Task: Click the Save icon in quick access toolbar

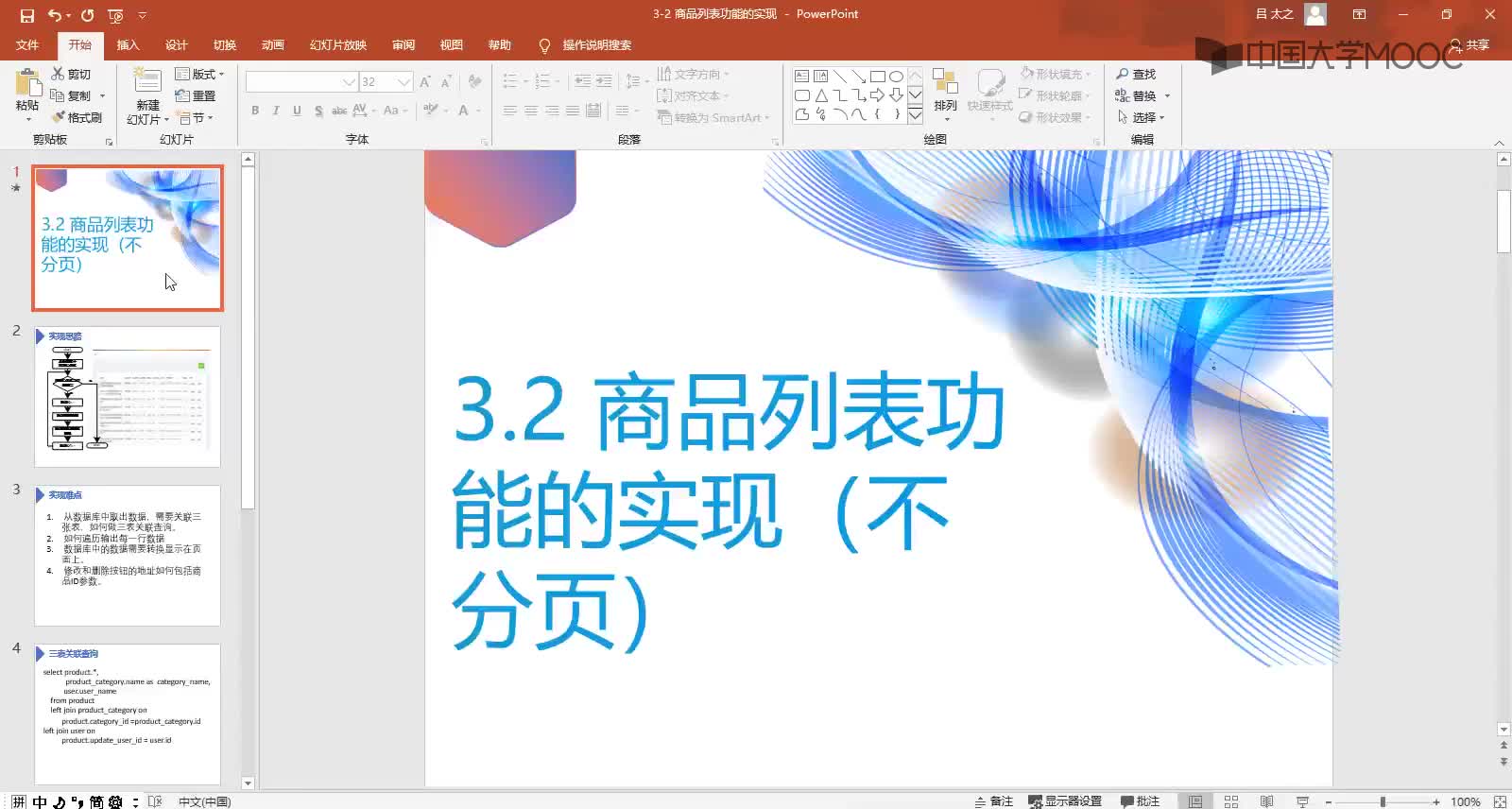Action: [26, 15]
